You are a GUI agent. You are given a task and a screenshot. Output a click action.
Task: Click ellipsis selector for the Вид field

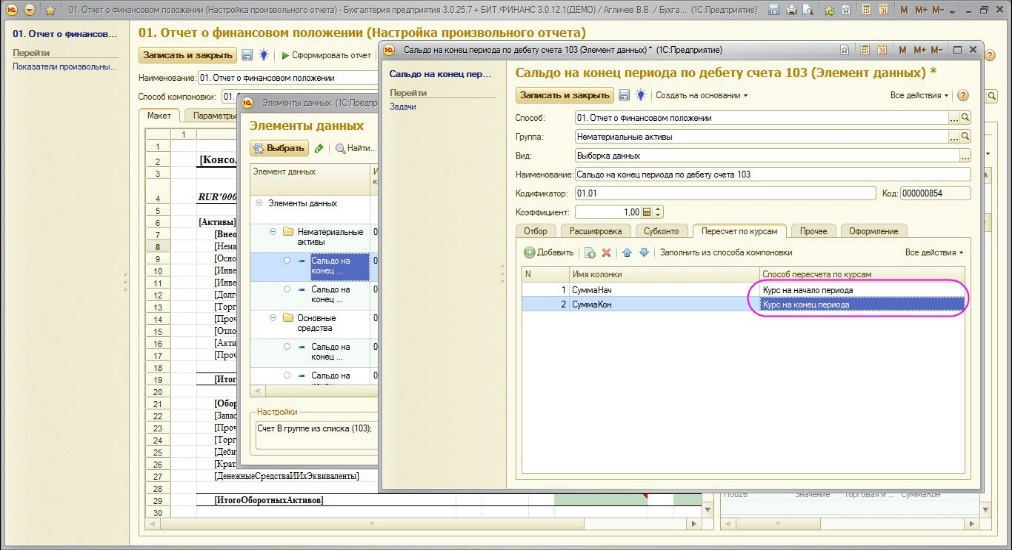pos(965,156)
